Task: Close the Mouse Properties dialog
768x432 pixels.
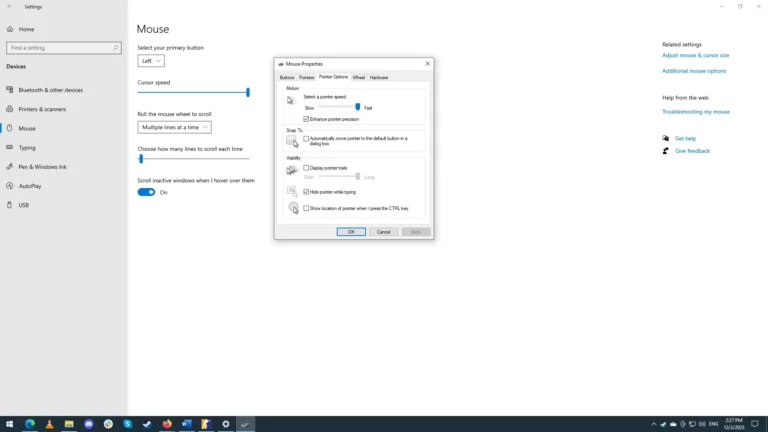Action: [428, 64]
